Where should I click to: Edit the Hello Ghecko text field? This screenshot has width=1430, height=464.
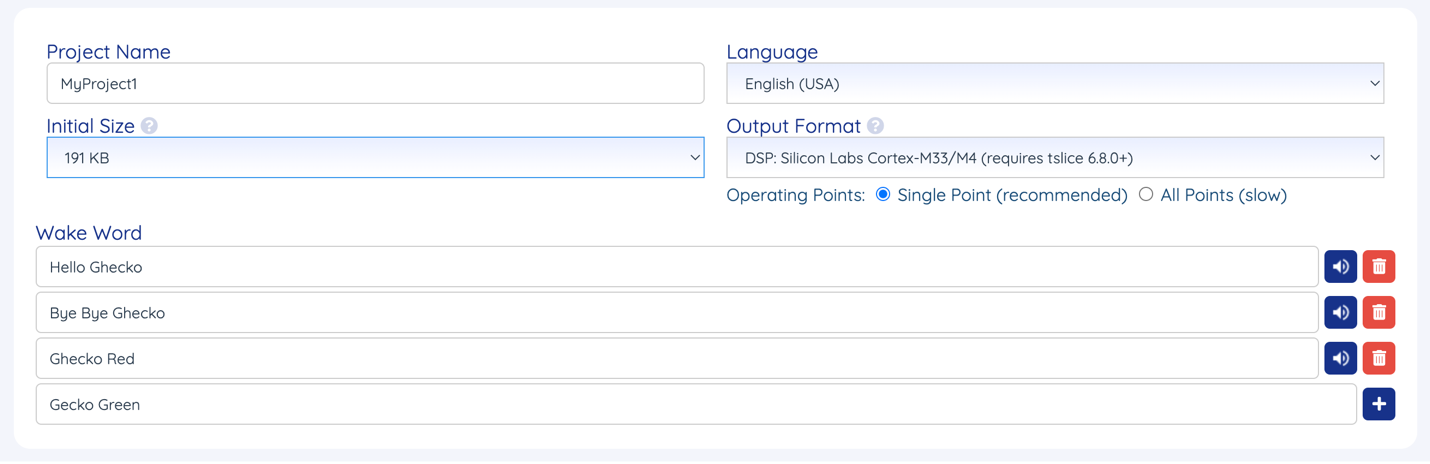[x=677, y=267]
